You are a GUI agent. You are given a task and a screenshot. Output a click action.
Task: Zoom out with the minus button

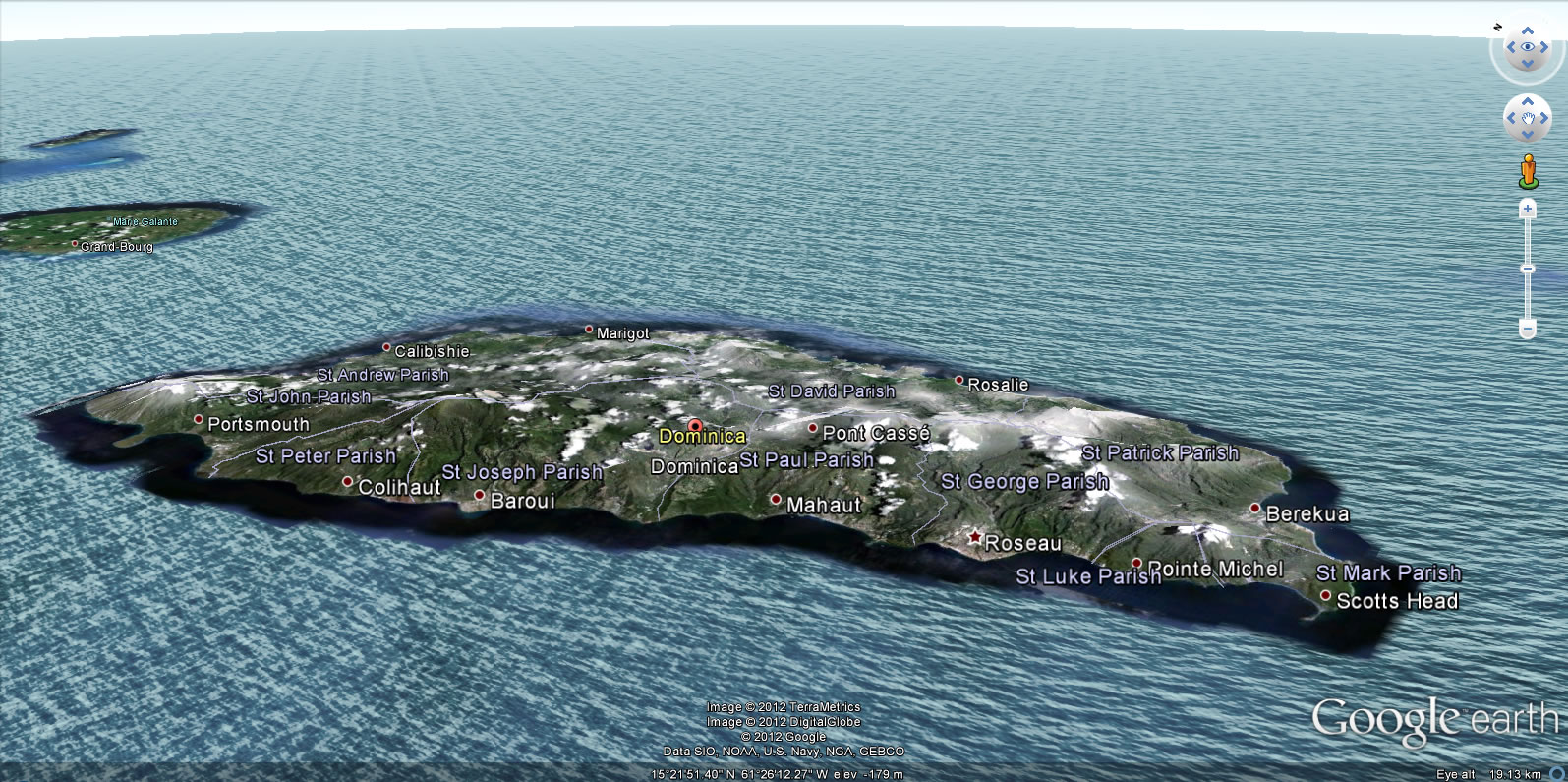click(1527, 327)
